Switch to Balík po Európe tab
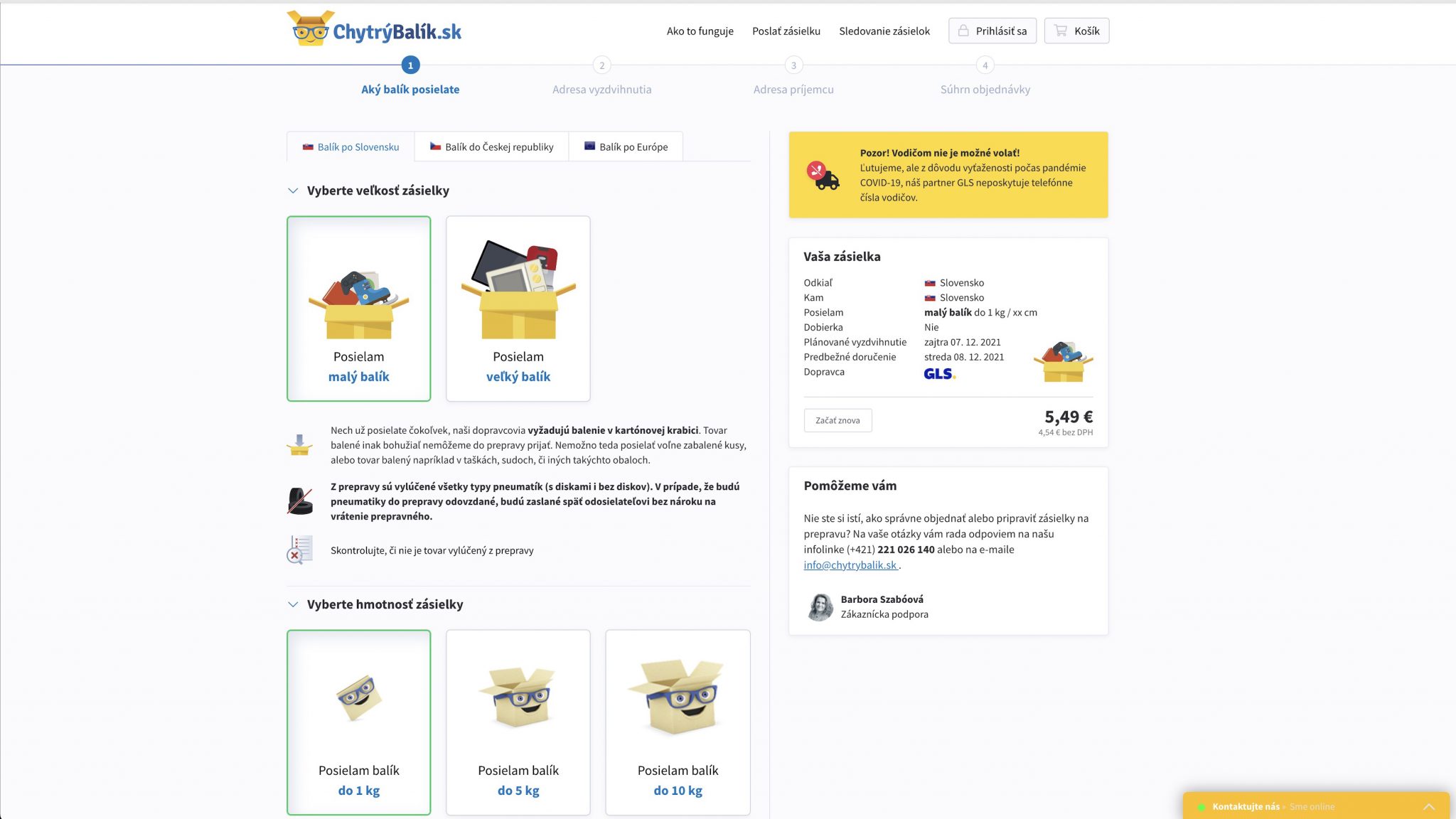The height and width of the screenshot is (819, 1456). pos(626,146)
